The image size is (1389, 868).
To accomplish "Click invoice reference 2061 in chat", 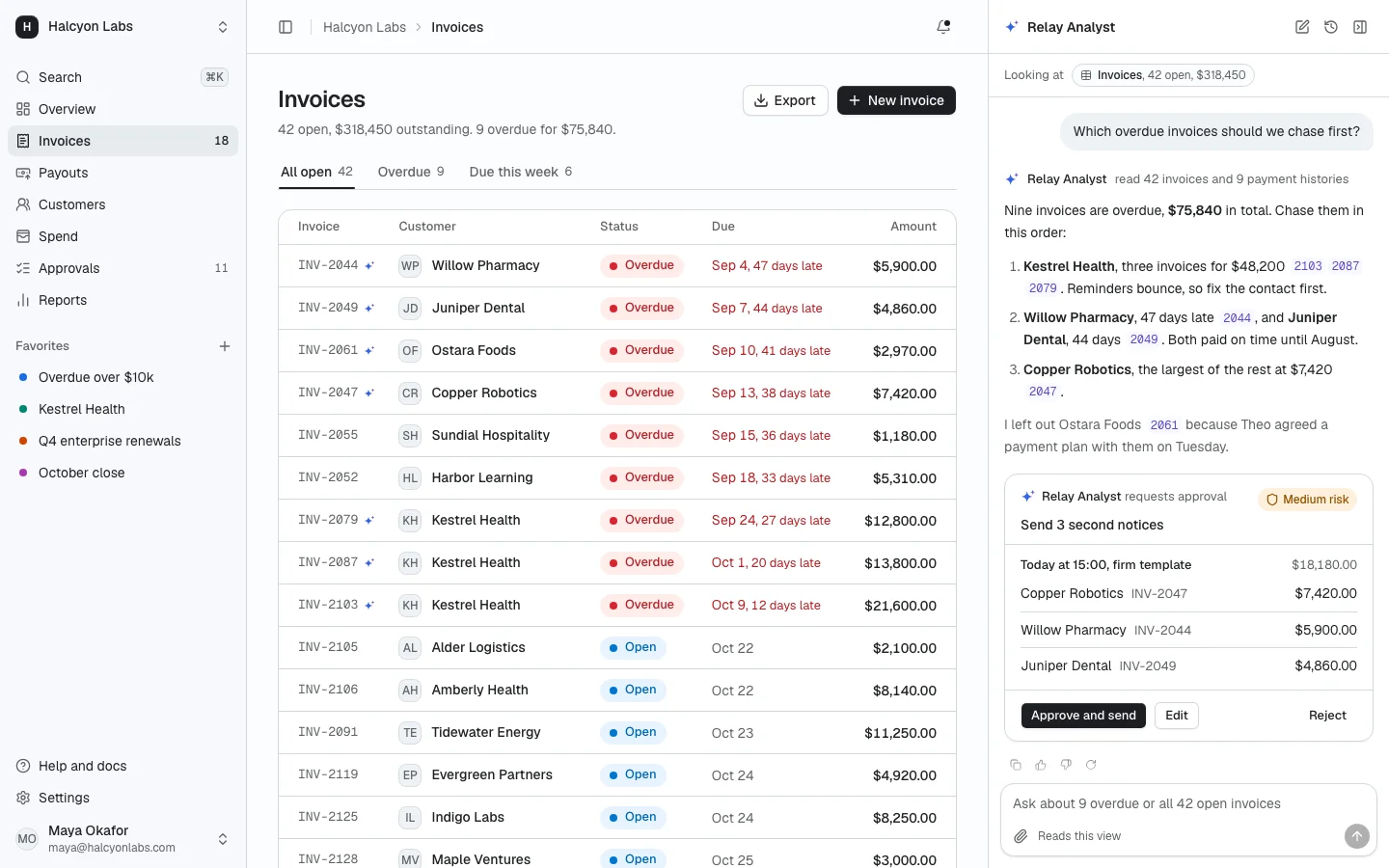I will coord(1163,425).
